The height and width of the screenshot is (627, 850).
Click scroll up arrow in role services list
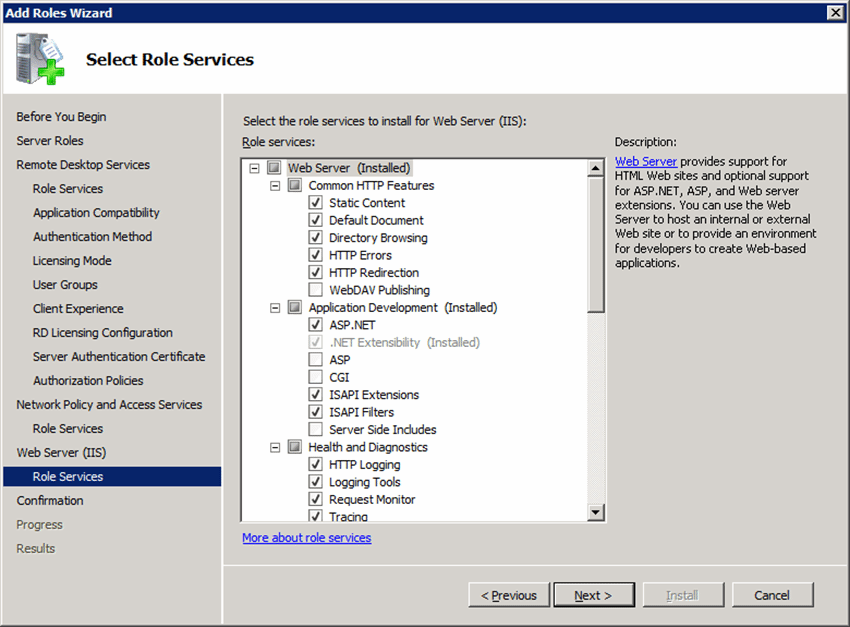pyautogui.click(x=596, y=167)
